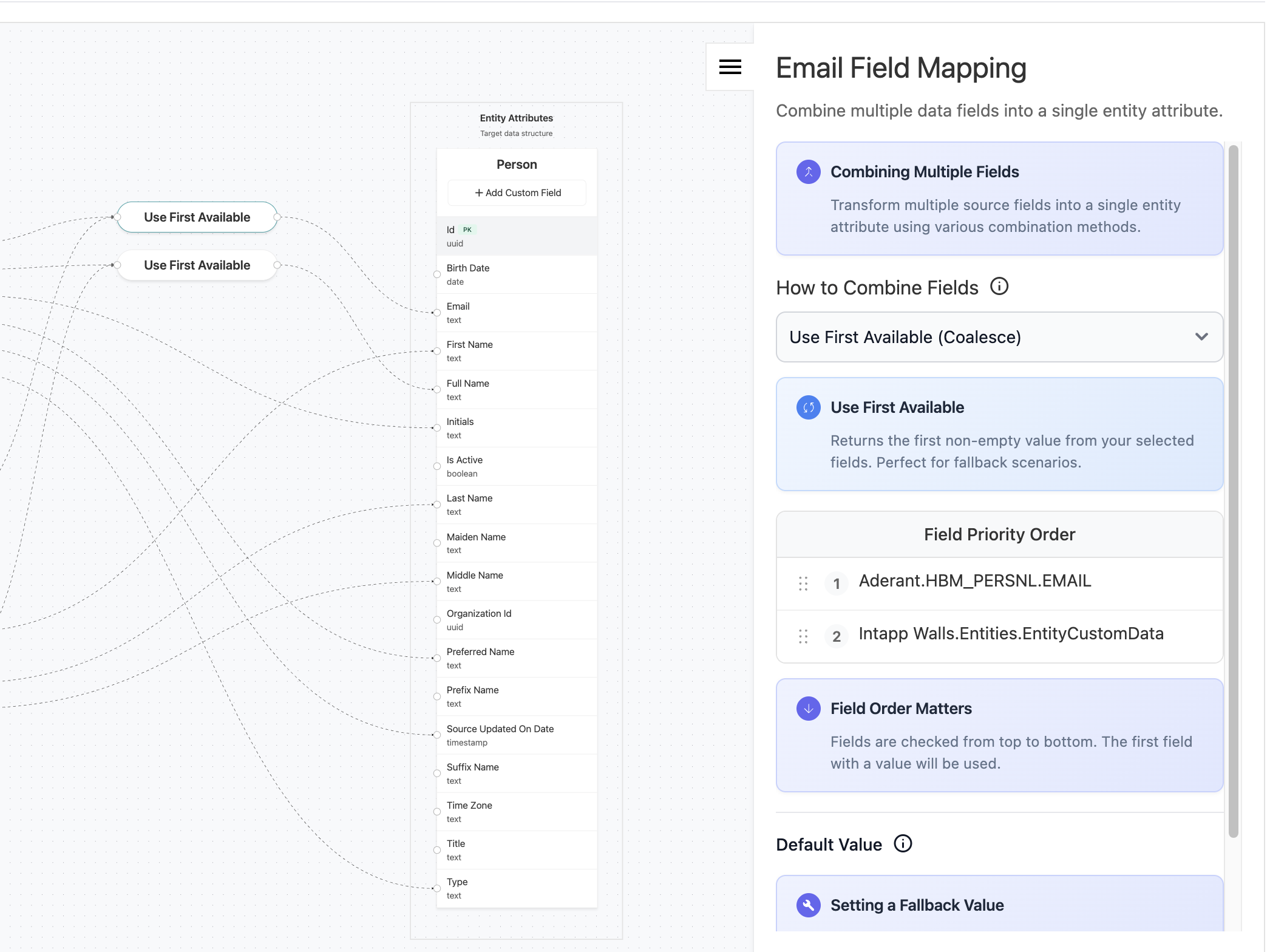Click the Use First Available node on canvas
Viewport: 1287px width, 952px height.
point(197,217)
